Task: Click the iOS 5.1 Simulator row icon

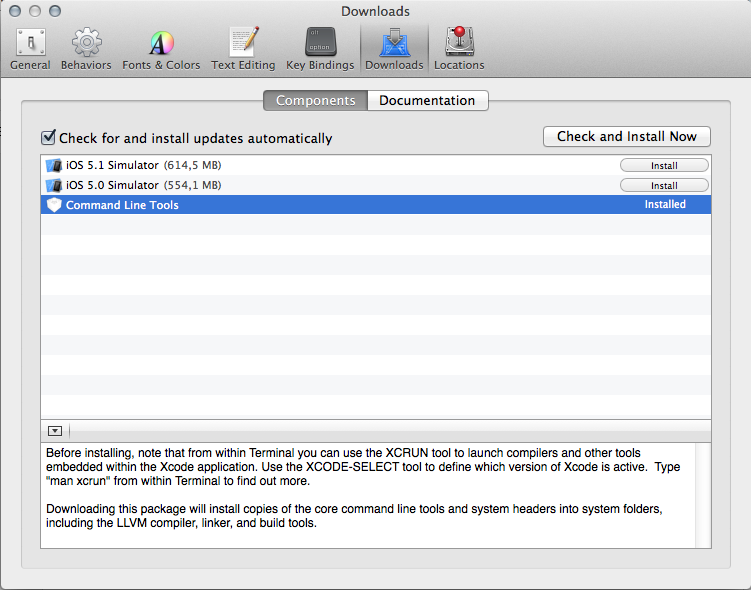Action: (54, 165)
